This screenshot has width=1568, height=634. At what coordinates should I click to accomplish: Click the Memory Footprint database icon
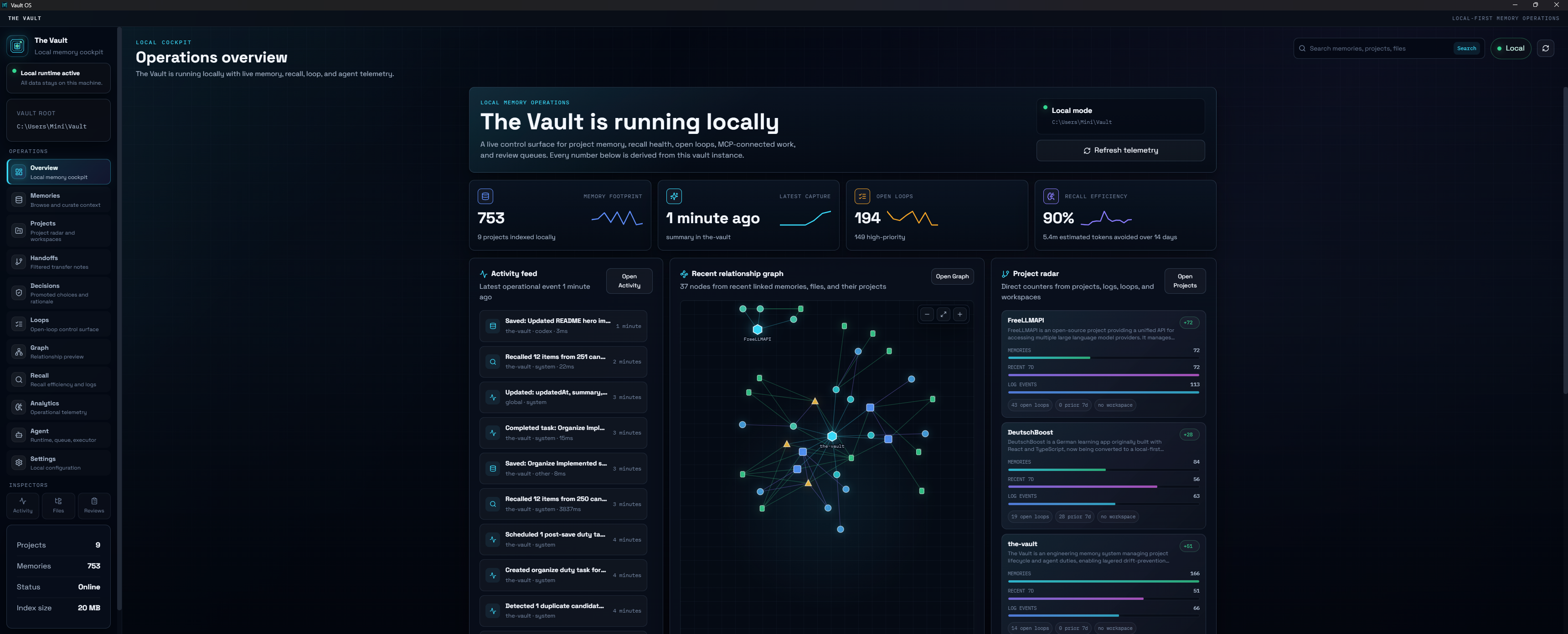(x=485, y=196)
